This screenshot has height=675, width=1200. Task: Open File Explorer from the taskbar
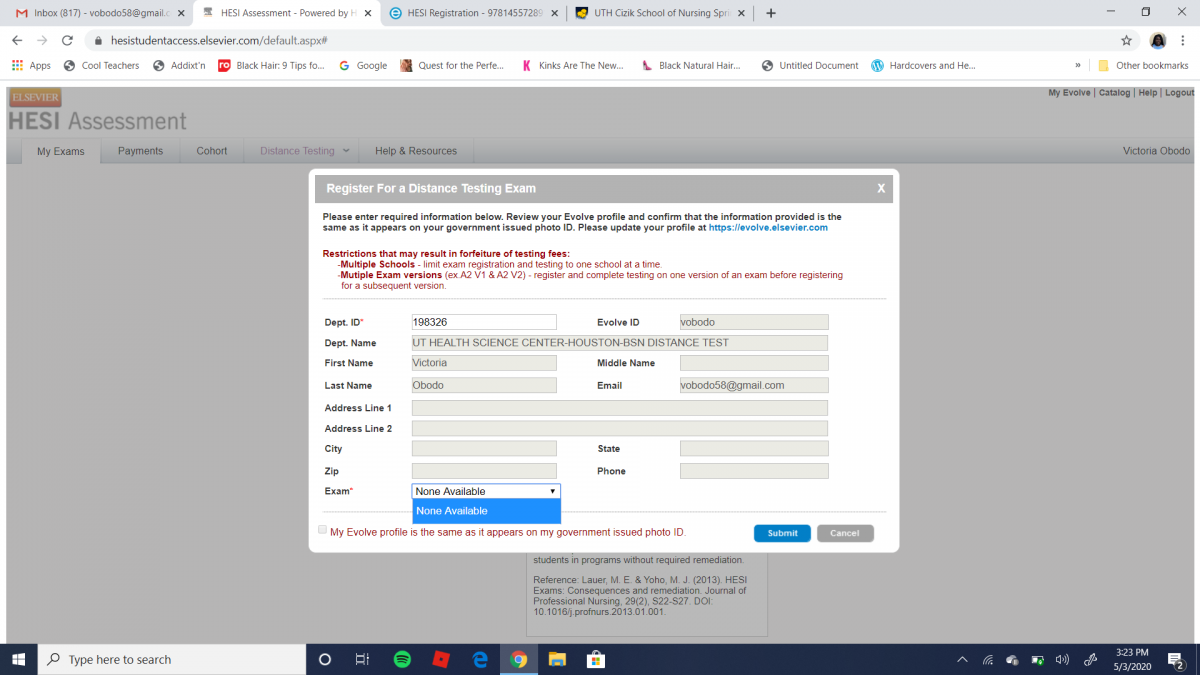557,659
